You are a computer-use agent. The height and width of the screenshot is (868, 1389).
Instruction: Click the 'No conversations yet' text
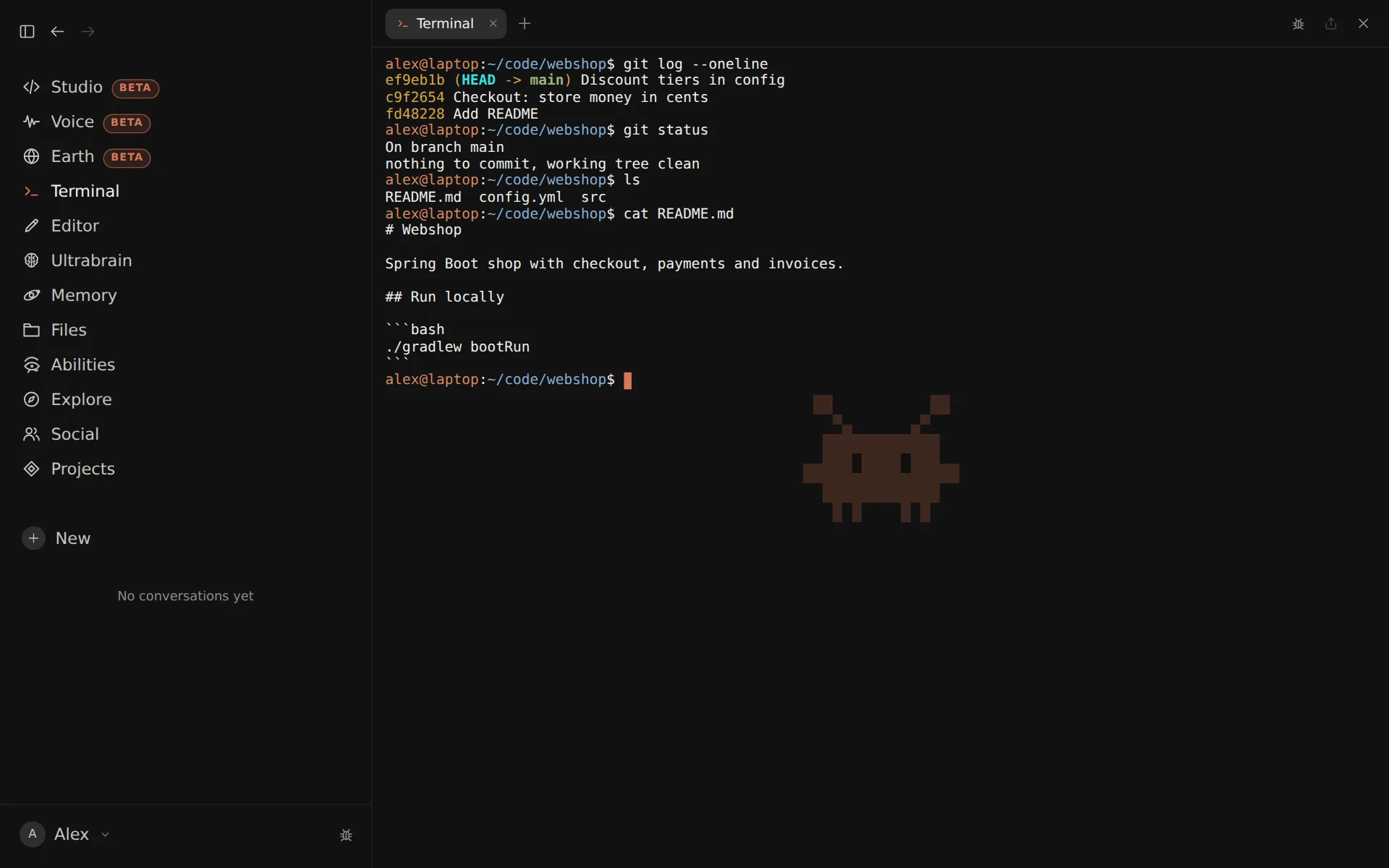coord(185,596)
